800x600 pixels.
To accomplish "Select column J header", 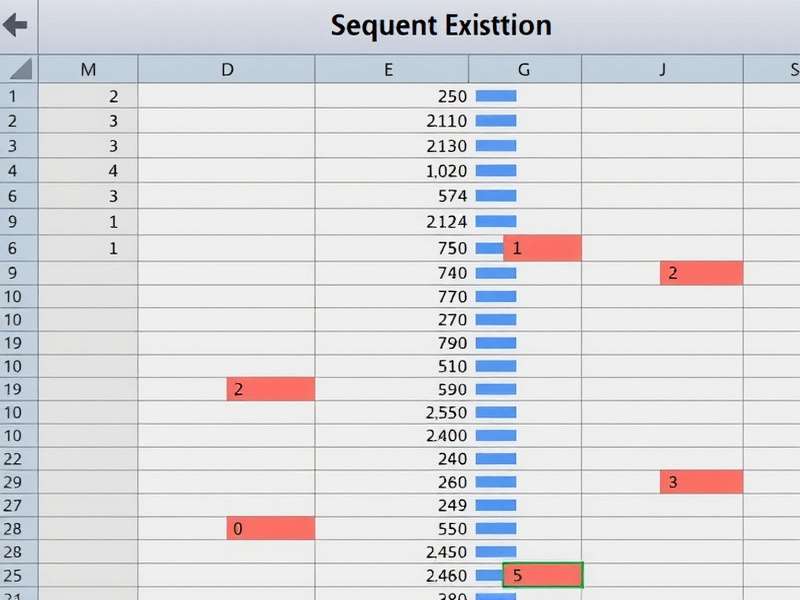I will (662, 70).
